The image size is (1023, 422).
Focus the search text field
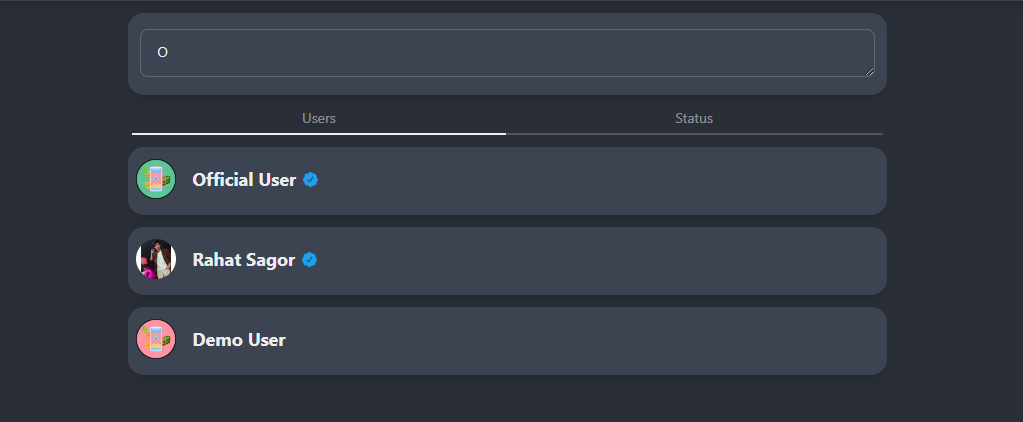point(500,52)
